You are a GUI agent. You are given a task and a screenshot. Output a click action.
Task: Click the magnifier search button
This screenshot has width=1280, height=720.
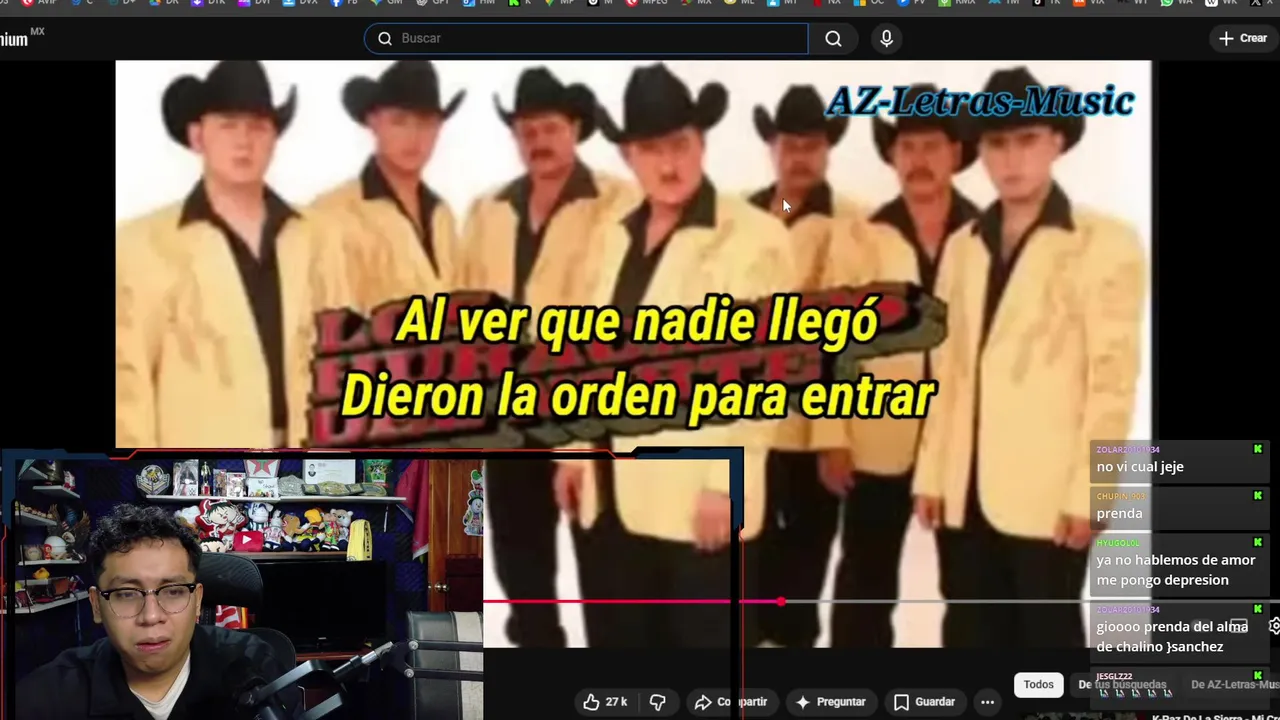833,38
